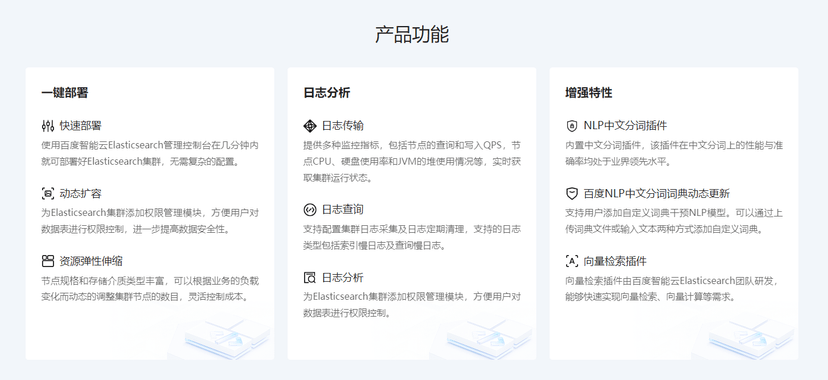
Task: Click the description starting 节点规格和存储介质类型丰富
Action: [150, 289]
